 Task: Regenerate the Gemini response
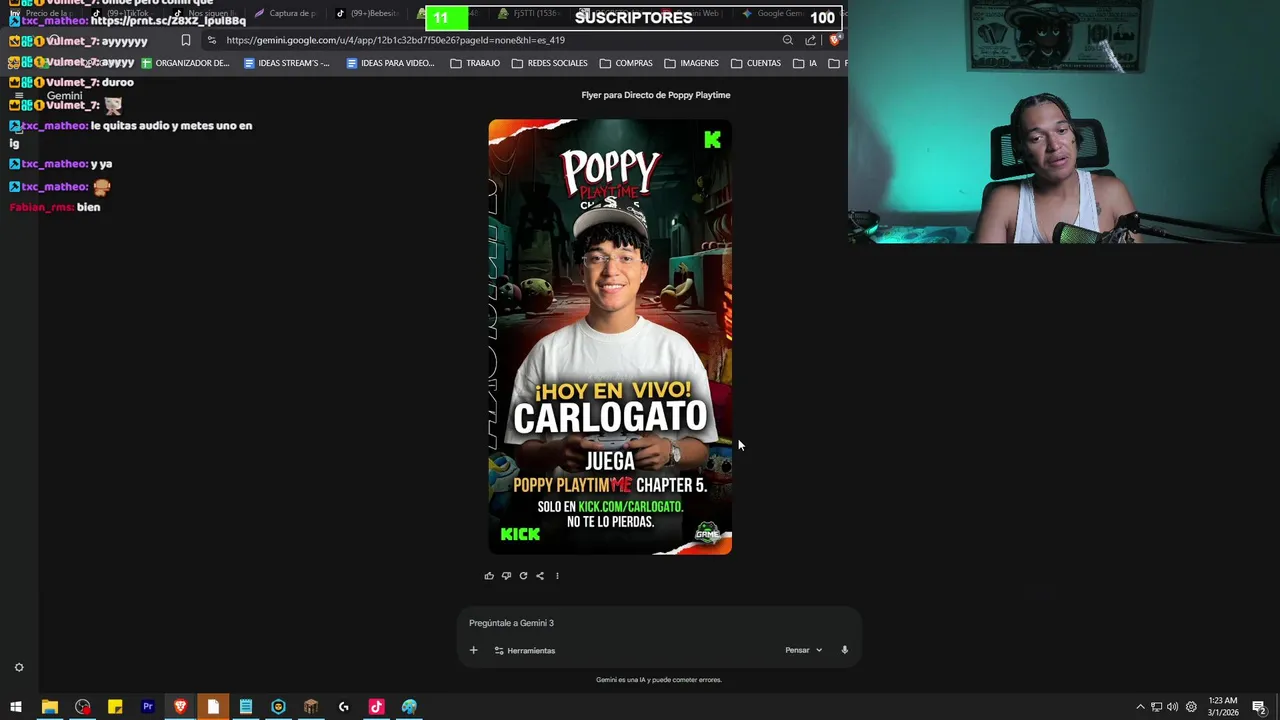[x=523, y=576]
